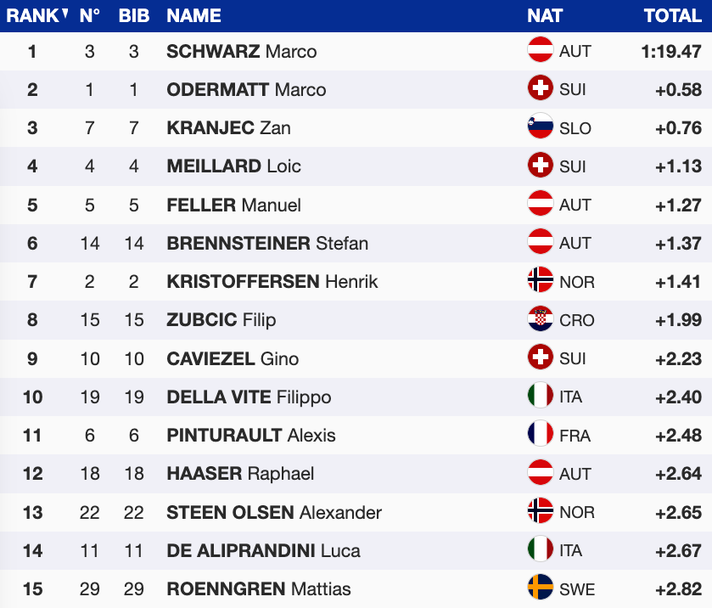The width and height of the screenshot is (712, 608).
Task: Click the Croatia flag next to Zubcic
Action: click(540, 320)
